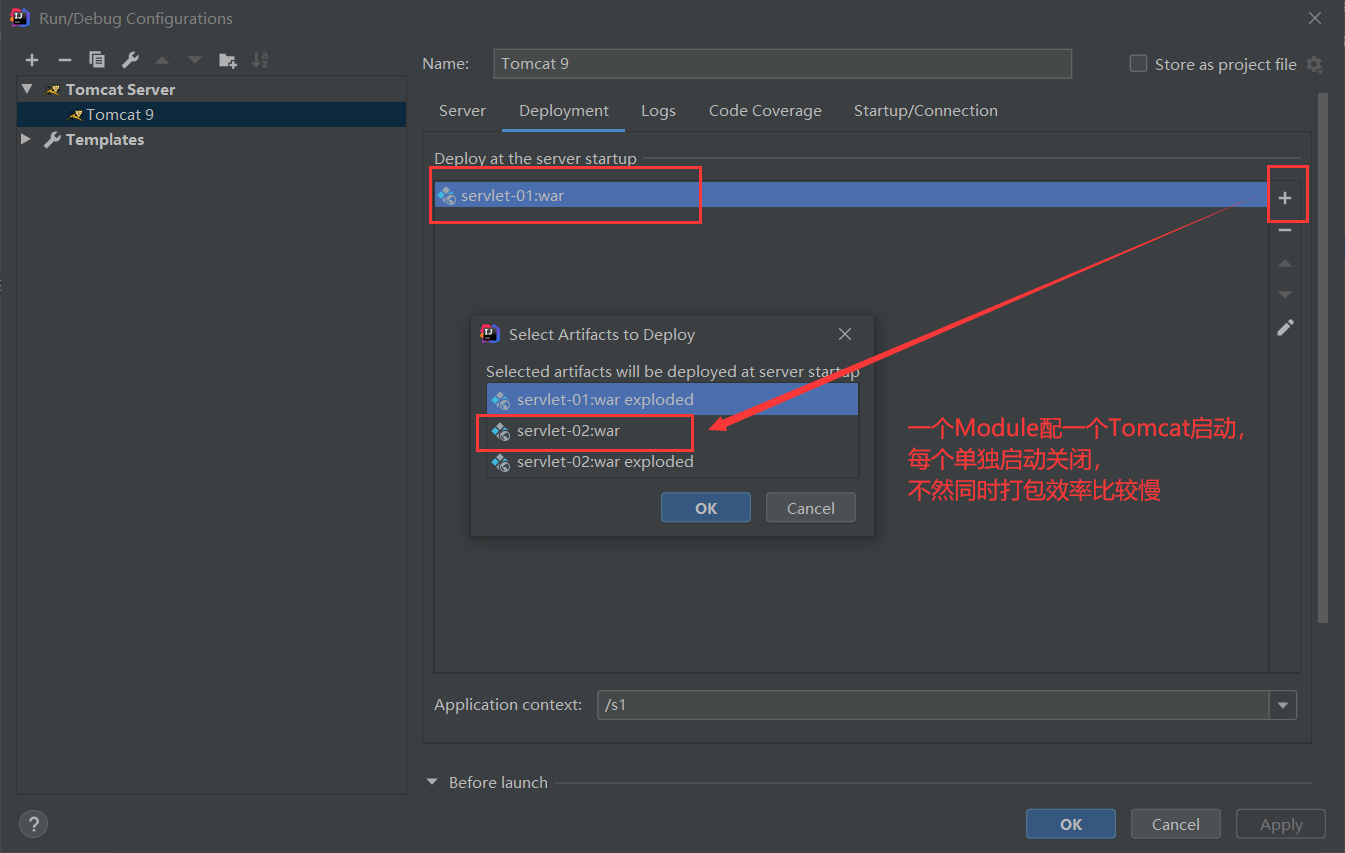Close the Run/Debug Configurations window
The height and width of the screenshot is (853, 1345).
(1314, 18)
